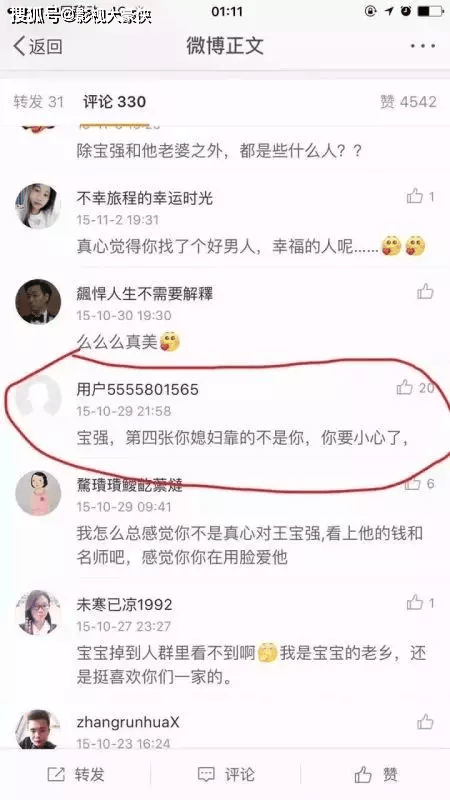
Task: Open avatar of 不幸旅程的幸运时光
Action: [x=38, y=206]
